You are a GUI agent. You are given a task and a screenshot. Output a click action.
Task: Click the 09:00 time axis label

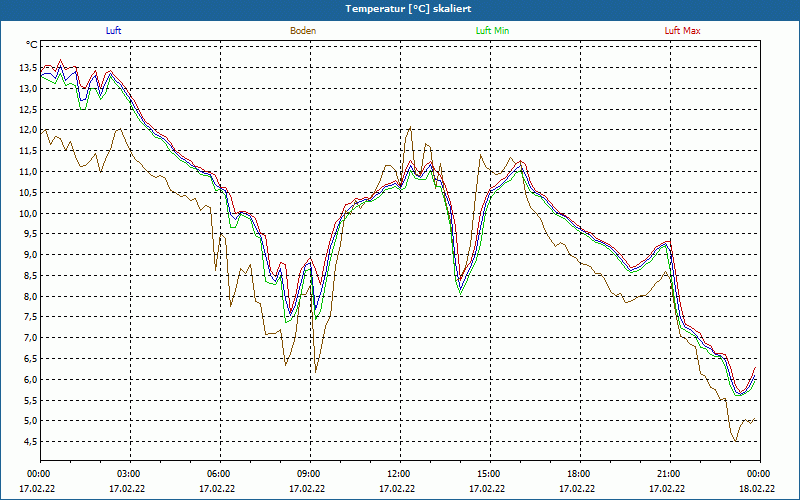308,474
